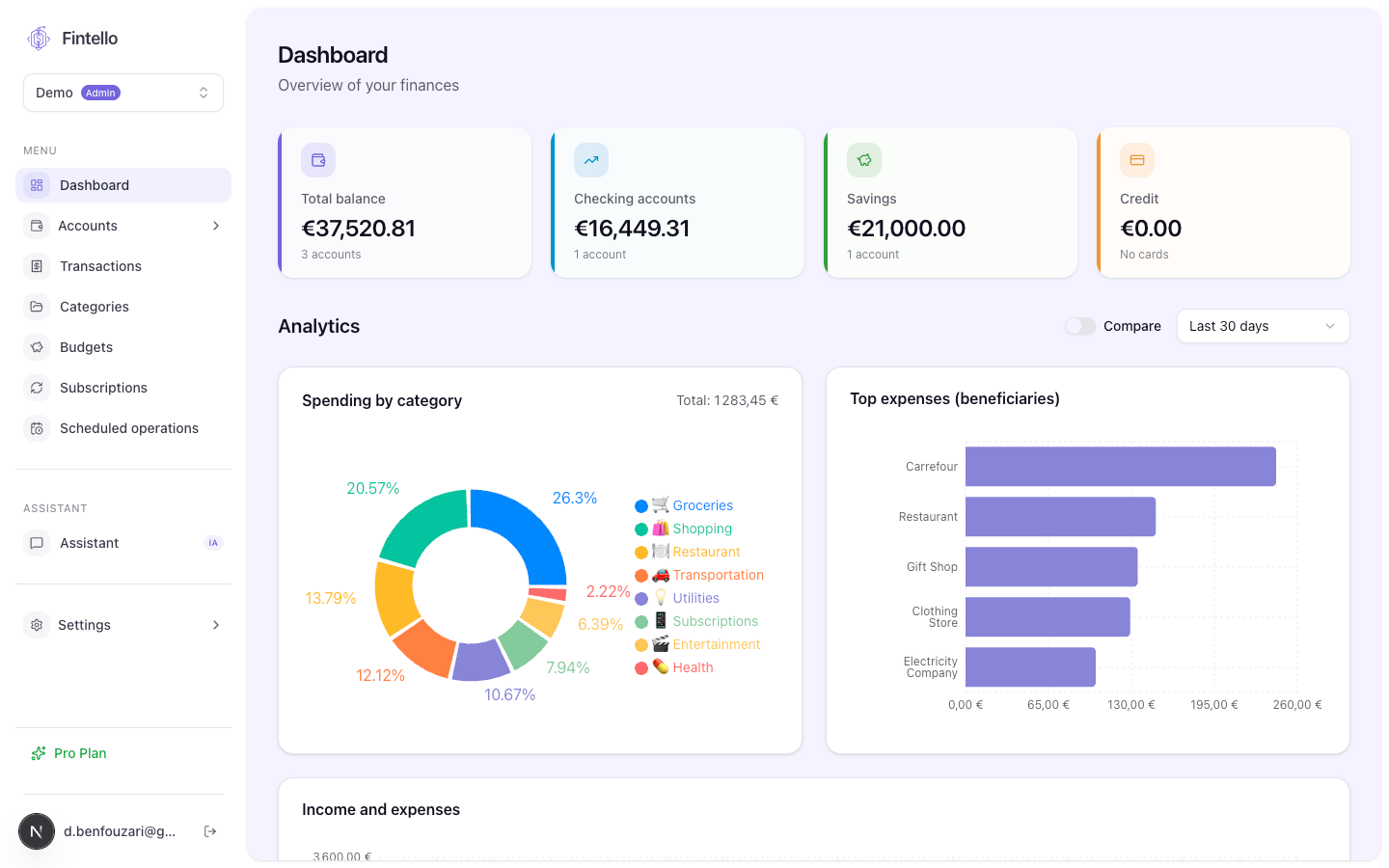The height and width of the screenshot is (868, 1389).
Task: Toggle Transportation legend item in spending chart
Action: tap(699, 575)
